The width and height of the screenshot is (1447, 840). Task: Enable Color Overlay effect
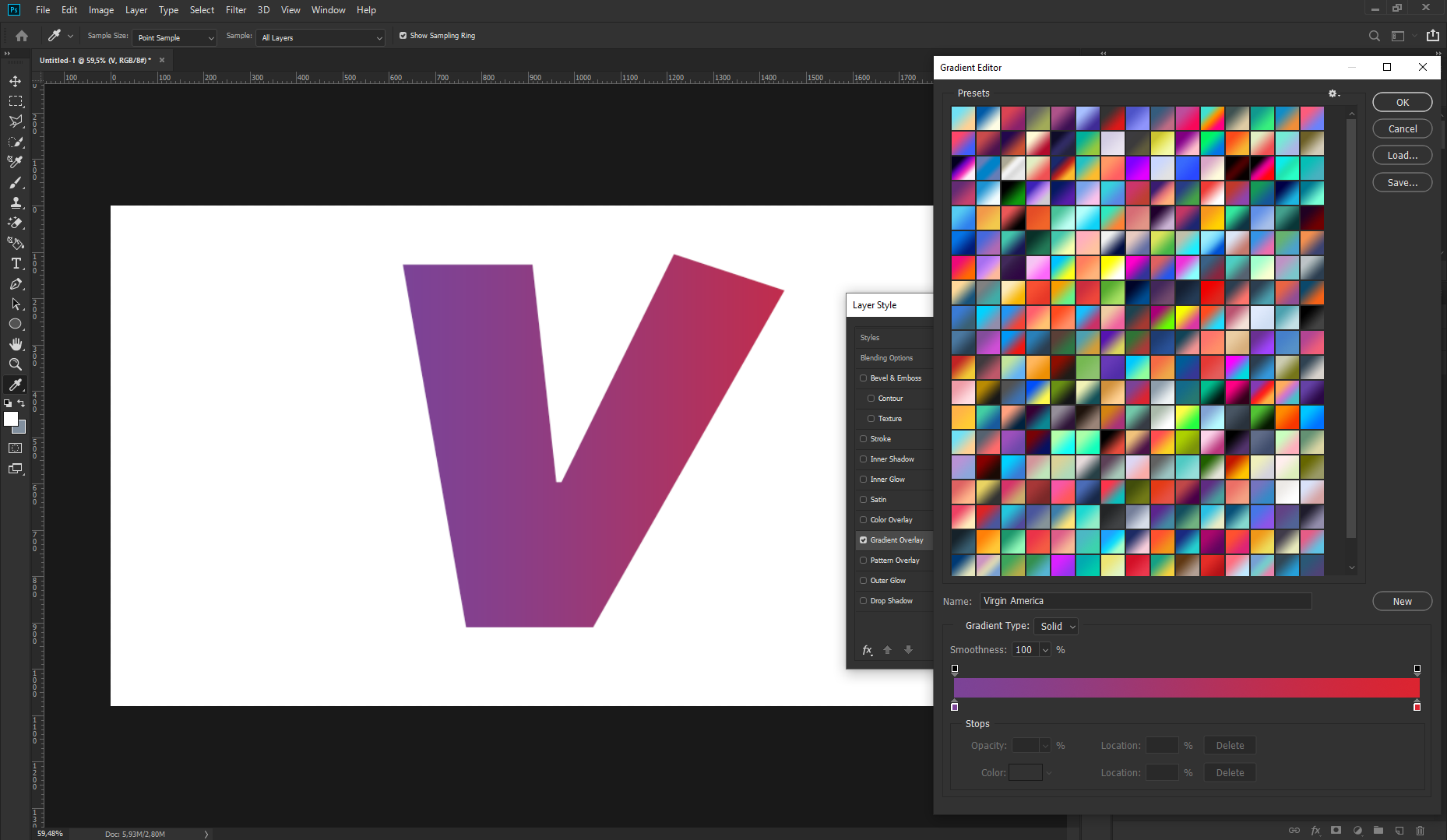tap(863, 520)
